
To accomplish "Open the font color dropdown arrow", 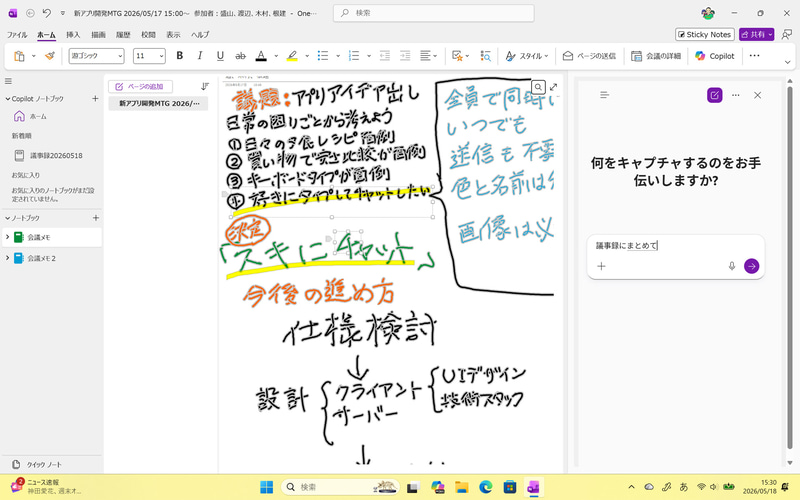I will [x=276, y=56].
